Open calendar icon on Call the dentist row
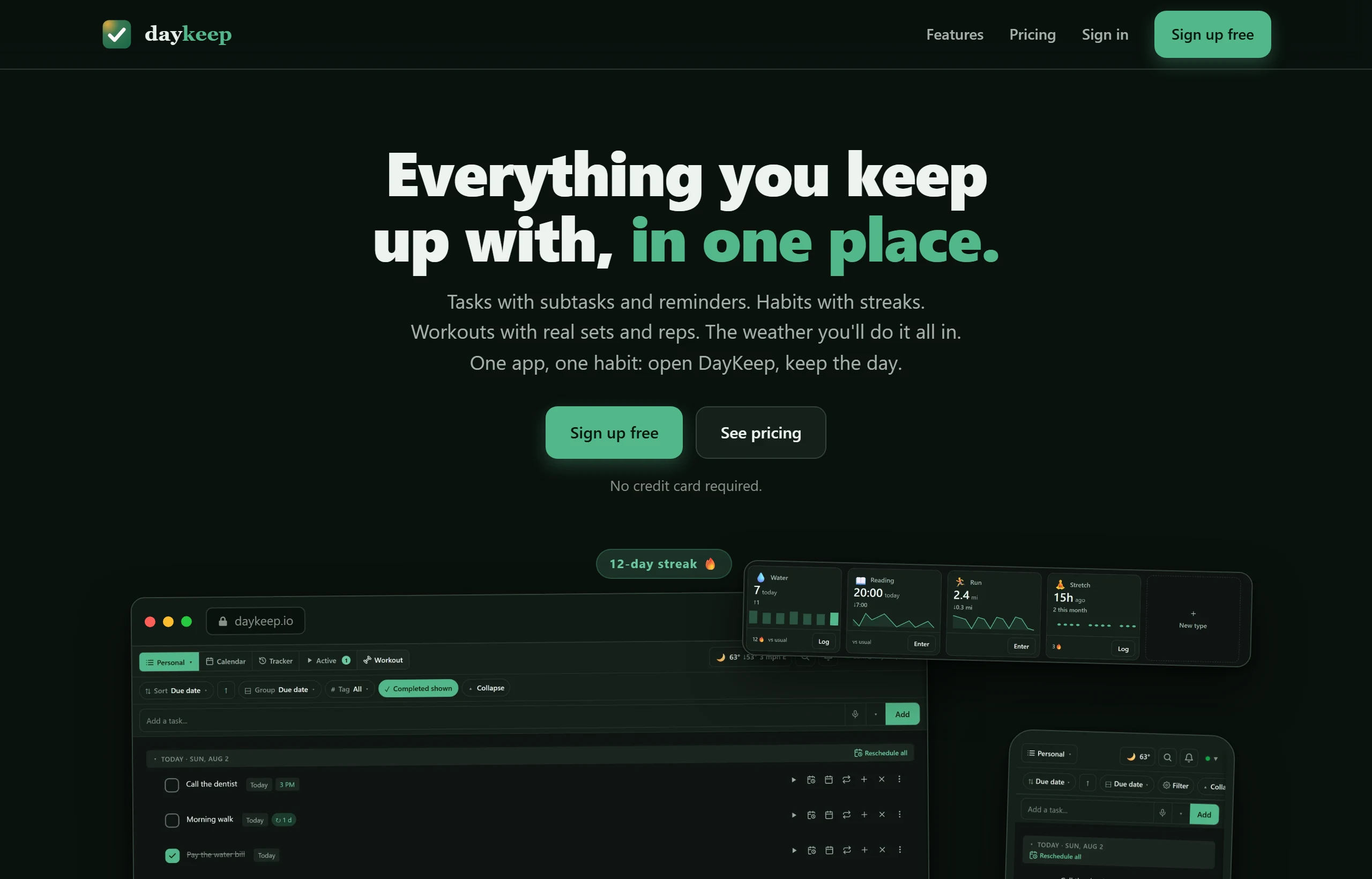1372x879 pixels. pyautogui.click(x=829, y=780)
